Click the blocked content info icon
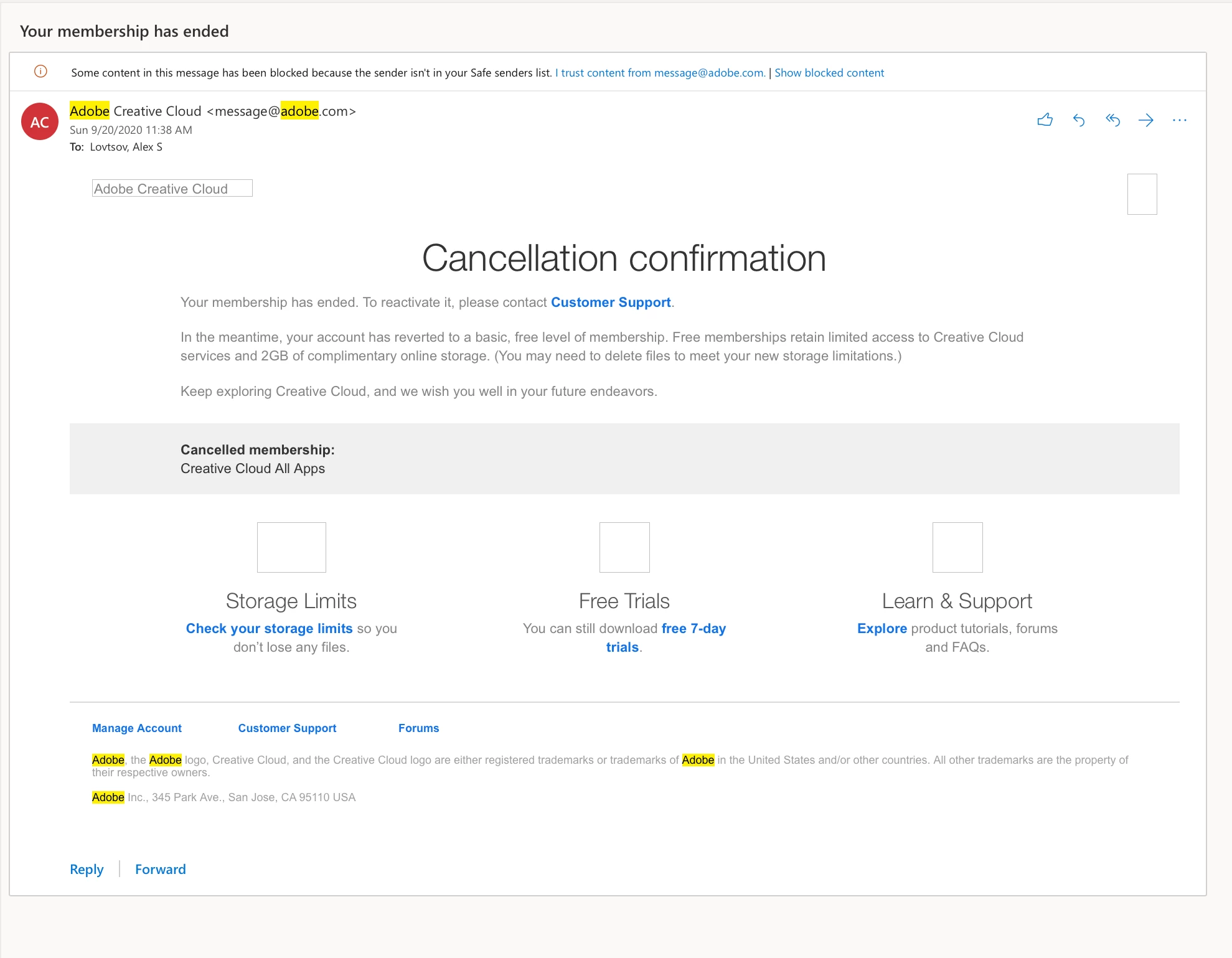The image size is (1232, 958). (40, 72)
